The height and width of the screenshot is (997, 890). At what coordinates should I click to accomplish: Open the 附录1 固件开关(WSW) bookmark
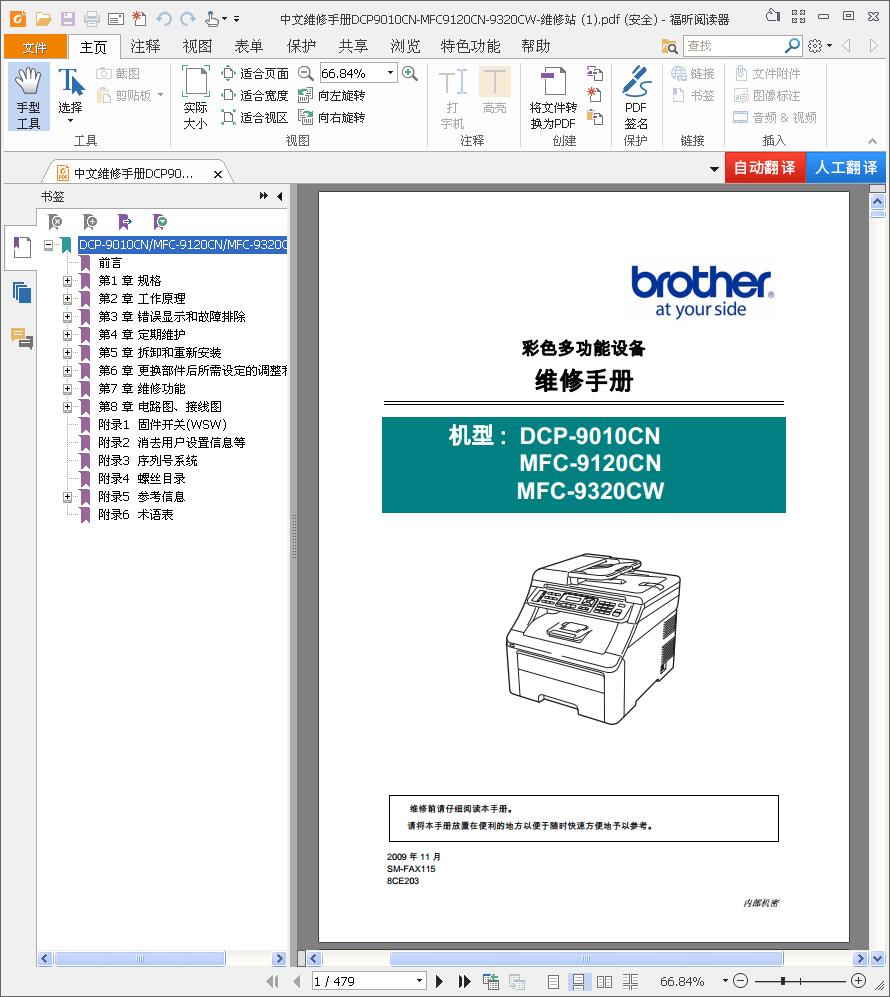162,424
